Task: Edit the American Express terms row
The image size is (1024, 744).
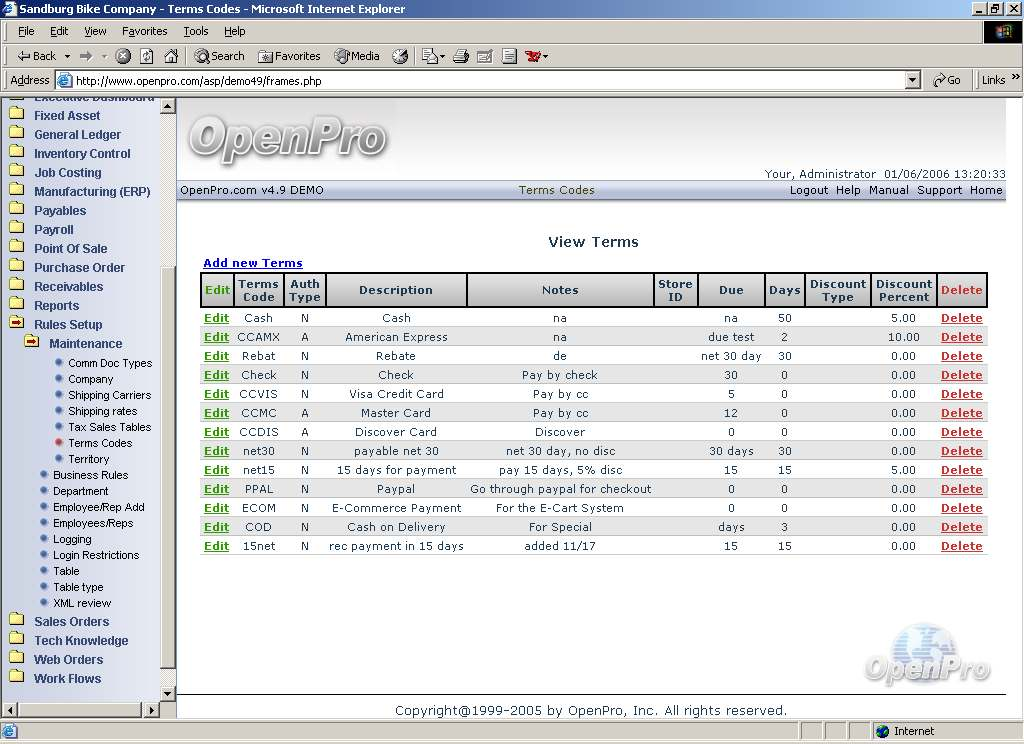Action: click(x=216, y=337)
